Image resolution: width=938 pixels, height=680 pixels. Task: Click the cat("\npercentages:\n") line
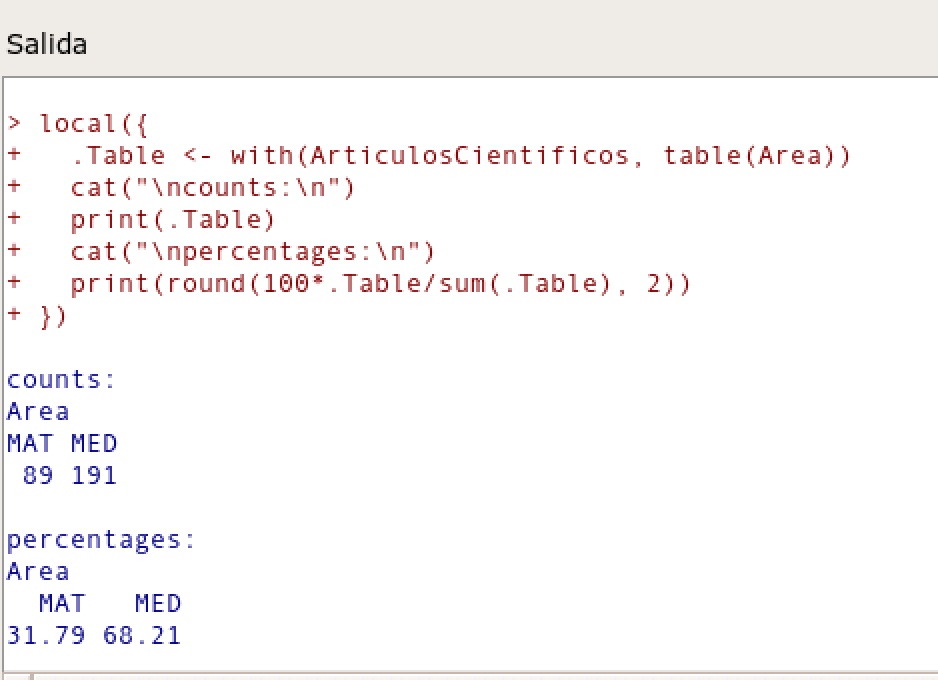252,252
